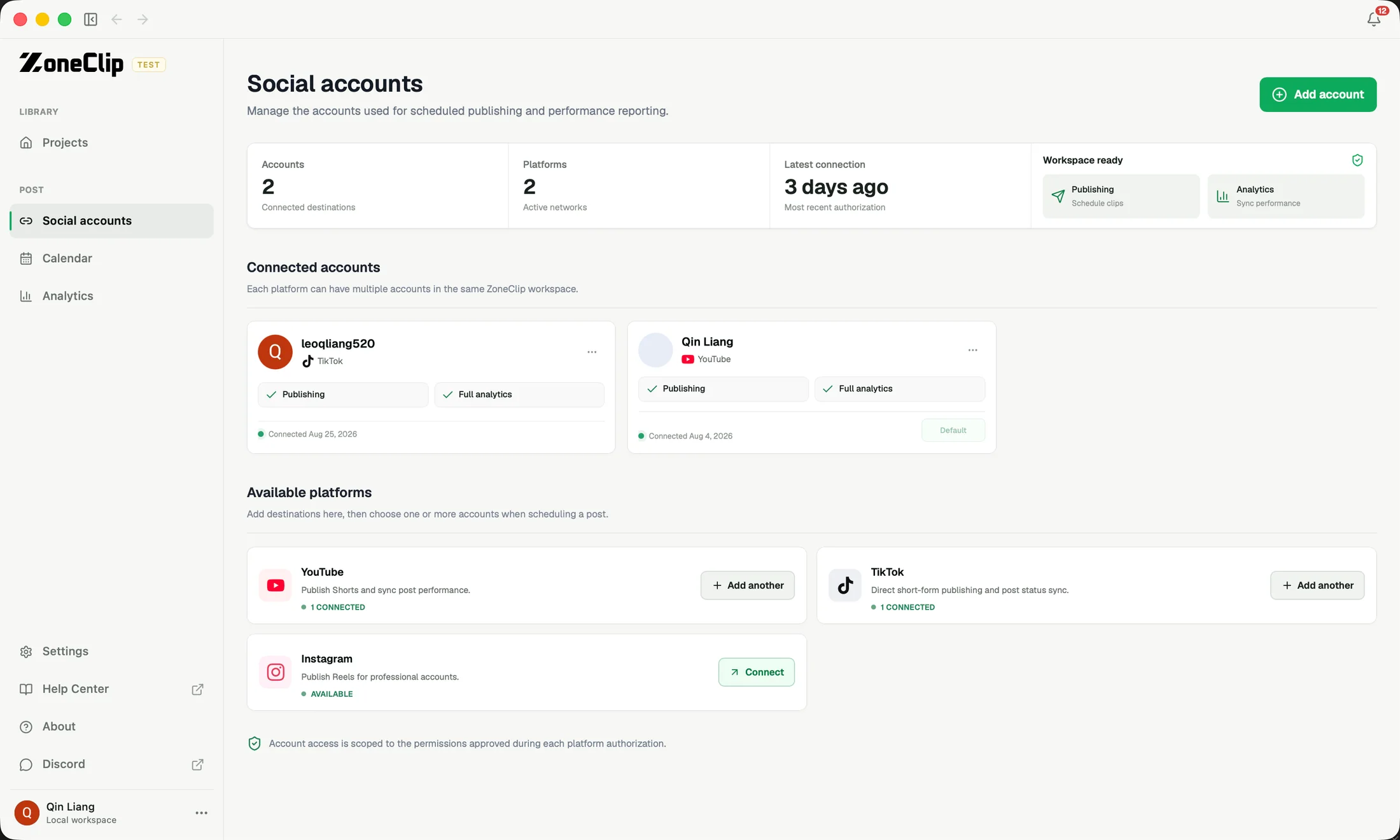Click the Projects home icon
This screenshot has height=840, width=1400.
(x=26, y=143)
